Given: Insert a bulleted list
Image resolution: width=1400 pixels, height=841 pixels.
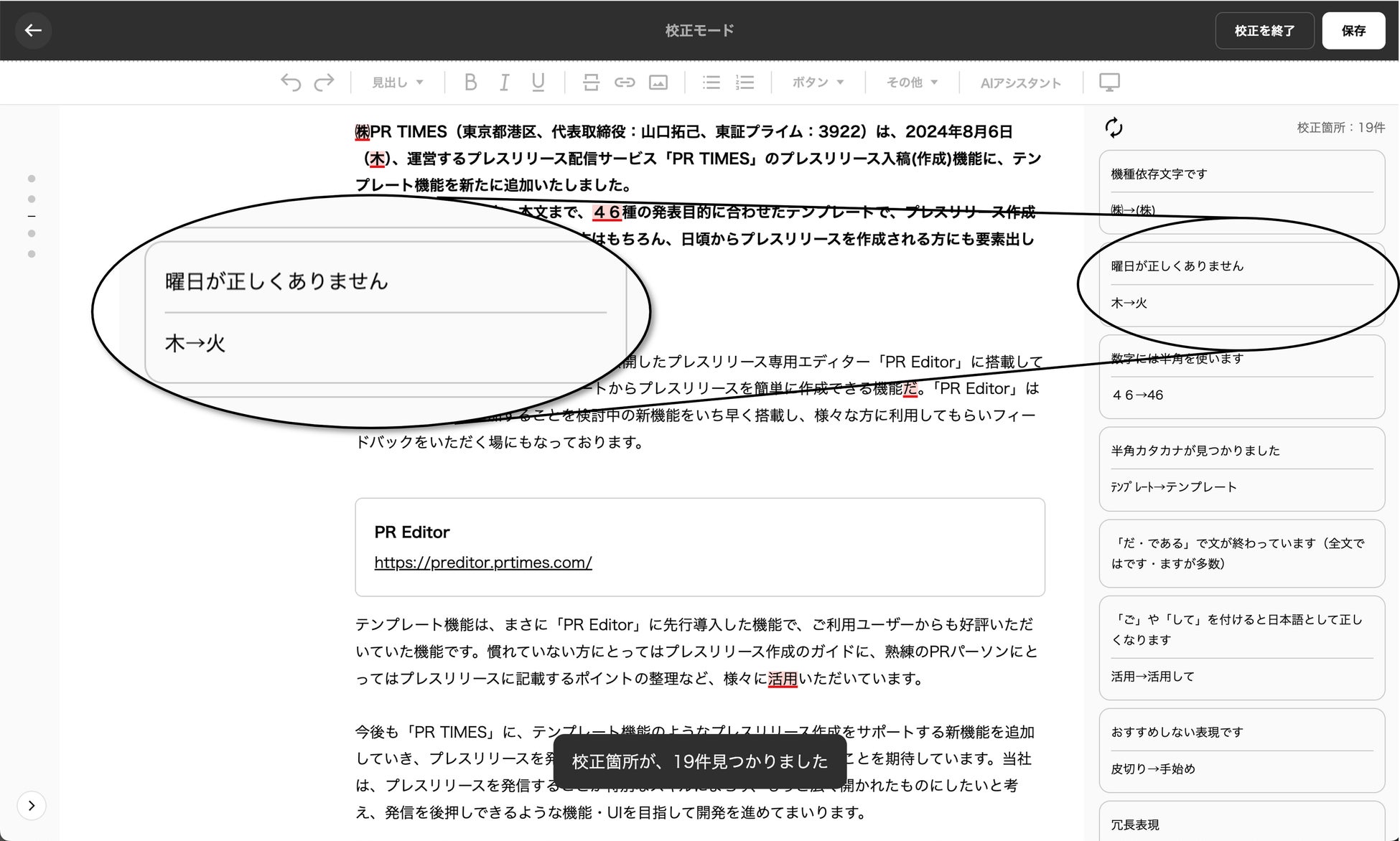Looking at the screenshot, I should pos(711,83).
